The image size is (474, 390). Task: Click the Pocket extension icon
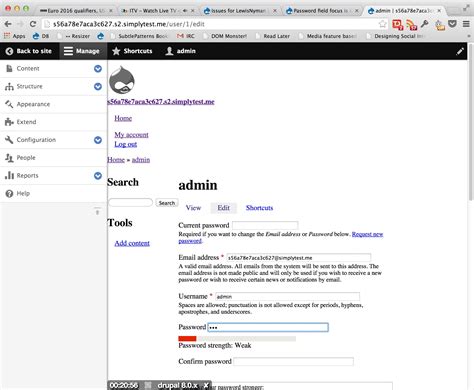[x=452, y=24]
